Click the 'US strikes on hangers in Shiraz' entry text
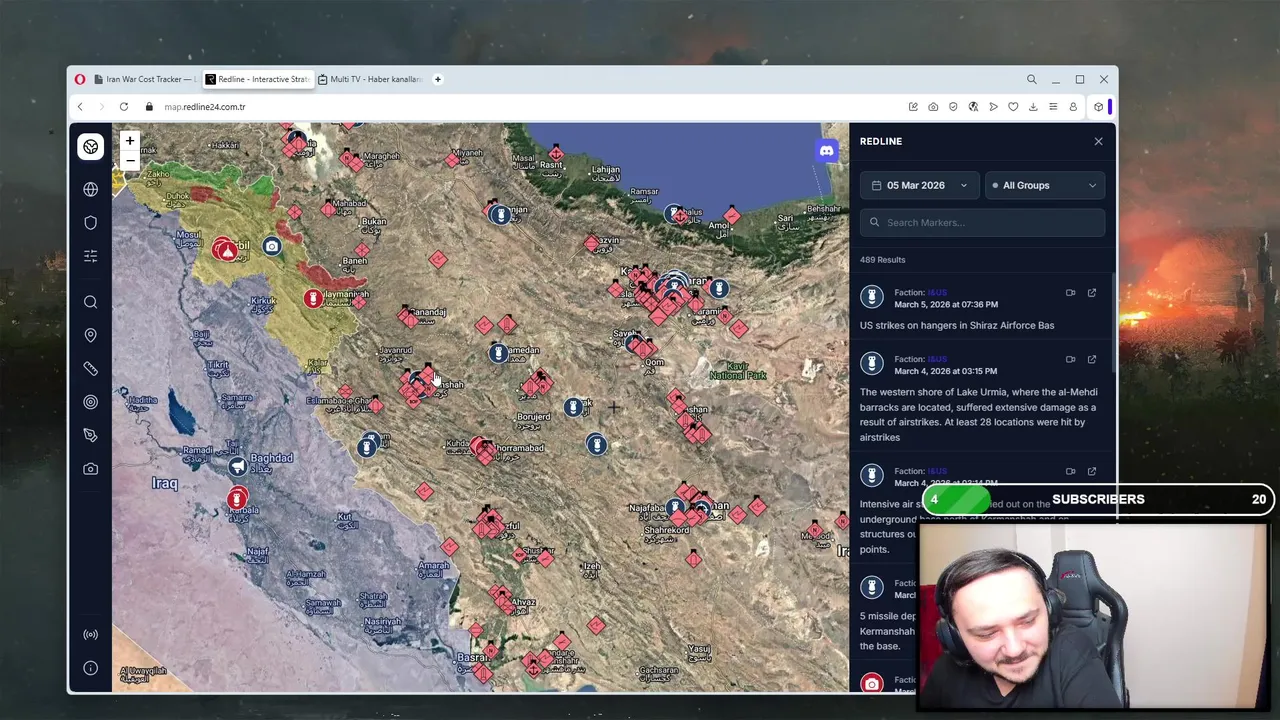 [957, 325]
